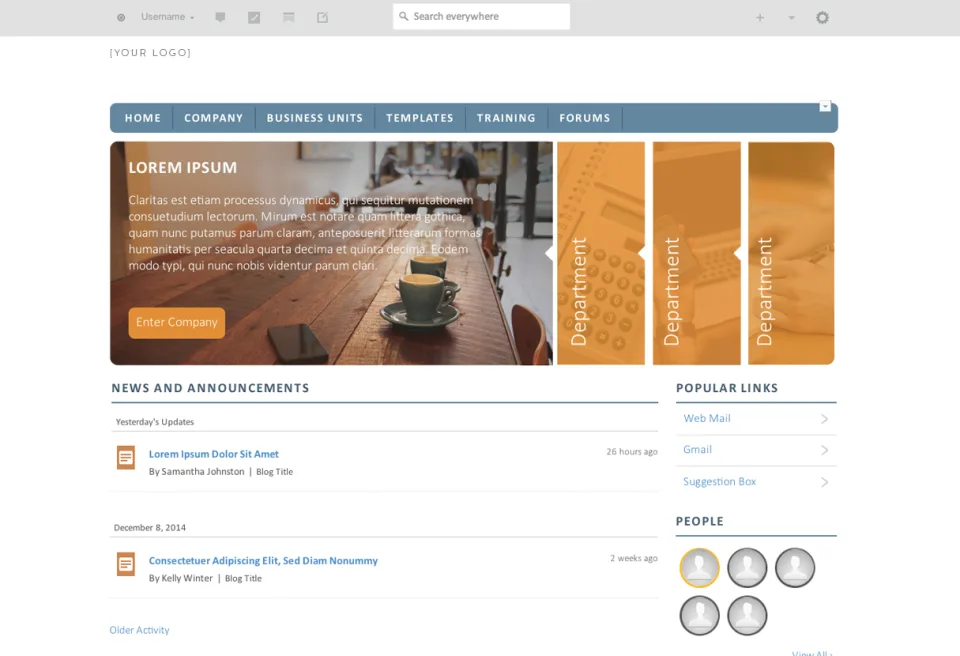Open the Web Mail link
This screenshot has height=656, width=960.
click(707, 418)
